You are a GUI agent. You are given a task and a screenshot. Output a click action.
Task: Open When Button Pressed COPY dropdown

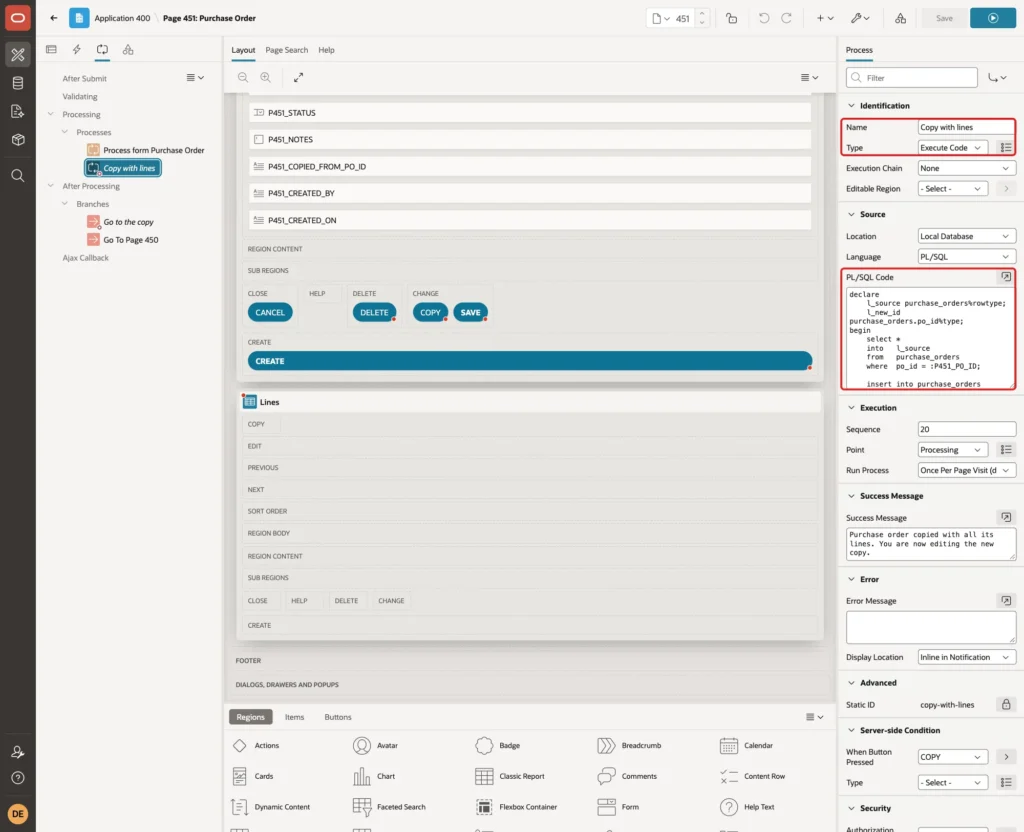point(952,757)
